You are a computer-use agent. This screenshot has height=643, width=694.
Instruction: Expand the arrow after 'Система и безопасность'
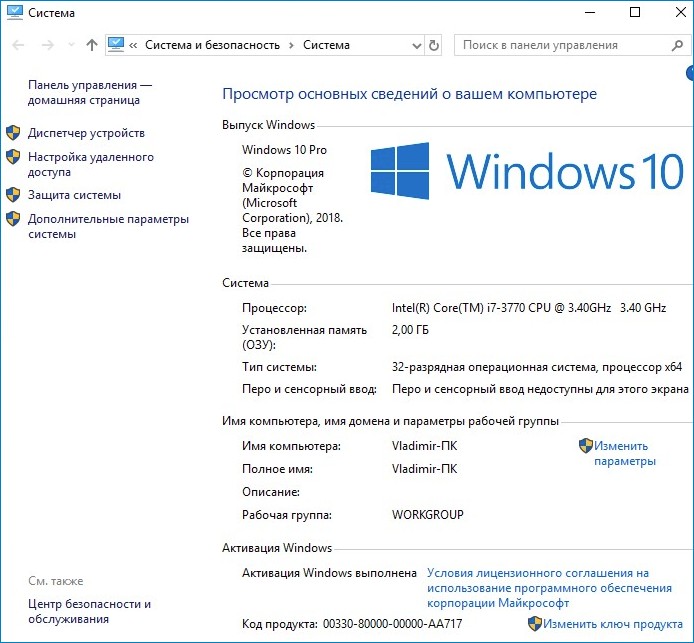tap(291, 45)
